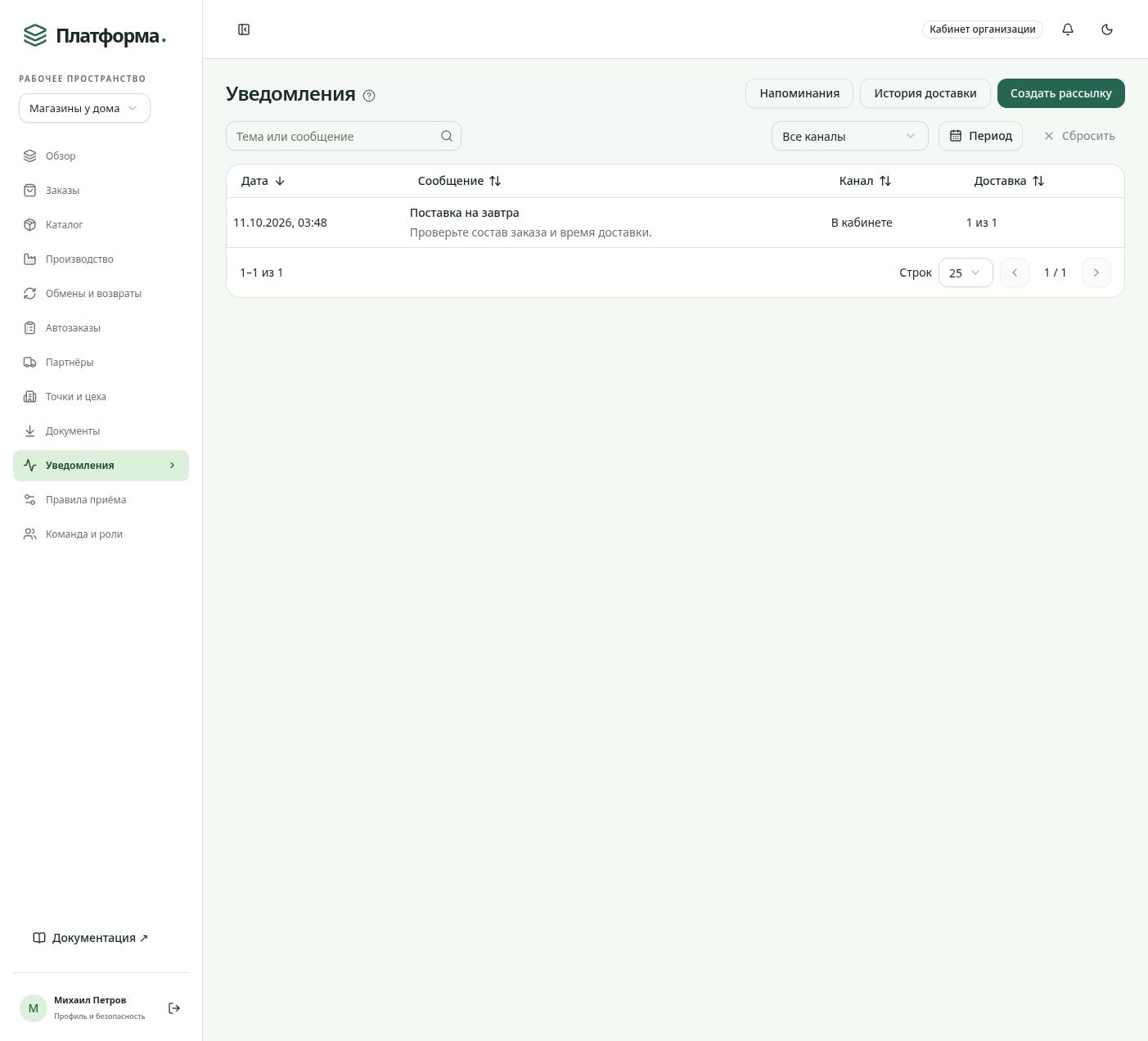Click the В кабинете channel cell

point(862,223)
